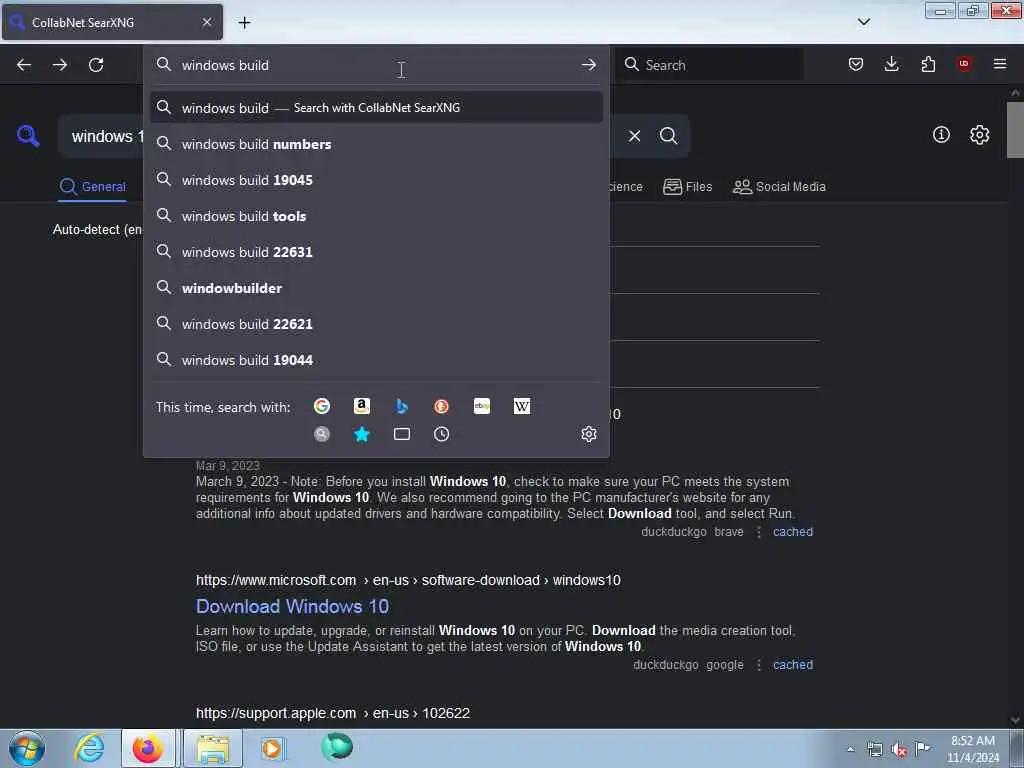Switch to the General results tab

click(x=92, y=187)
